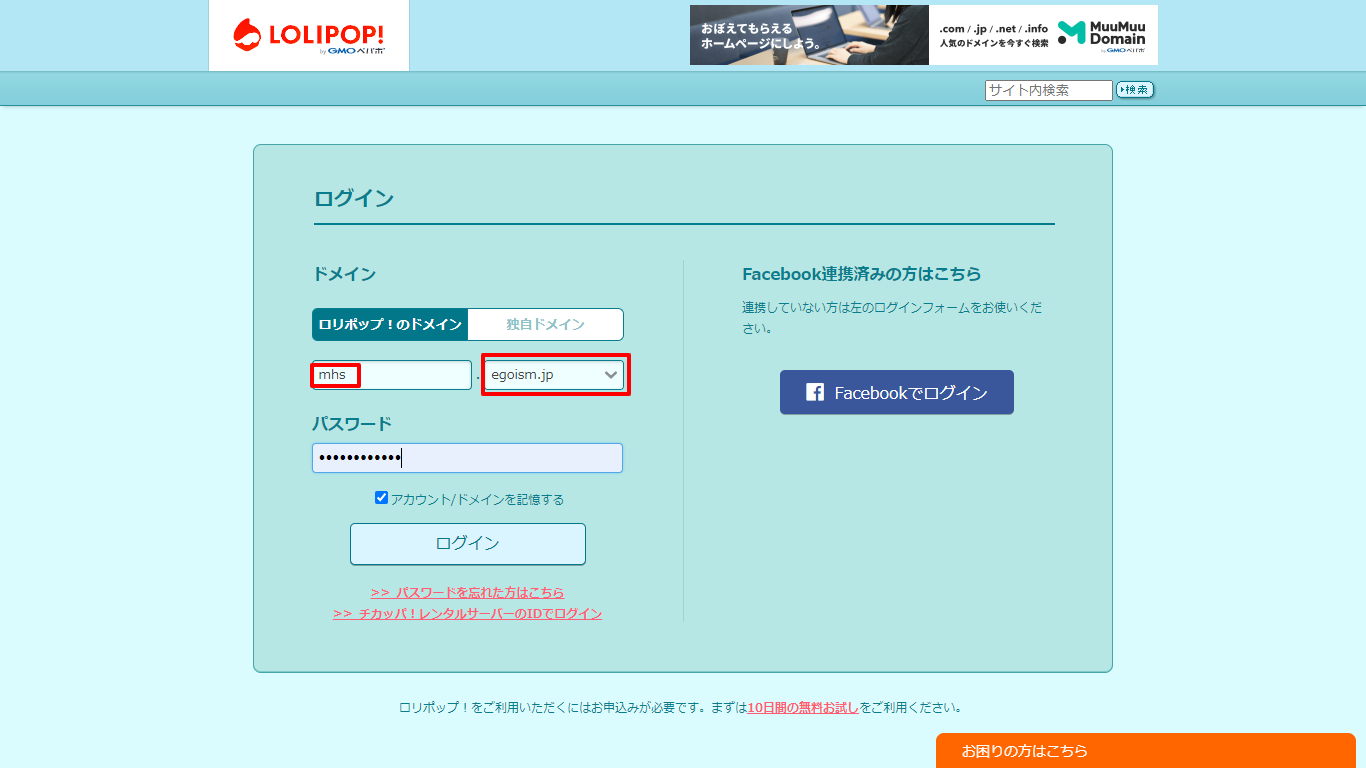The image size is (1366, 768).
Task: Switch to the 独自ドメイン tab
Action: (545, 324)
